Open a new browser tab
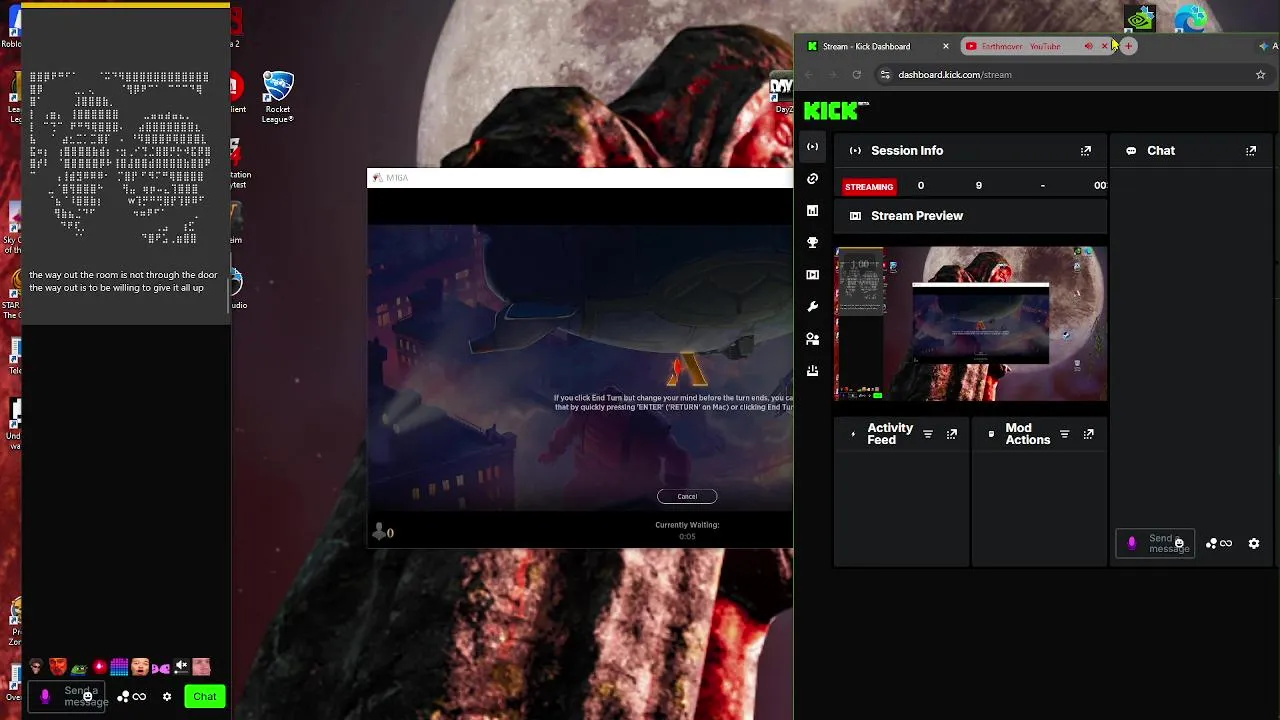This screenshot has width=1280, height=720. tap(1129, 46)
